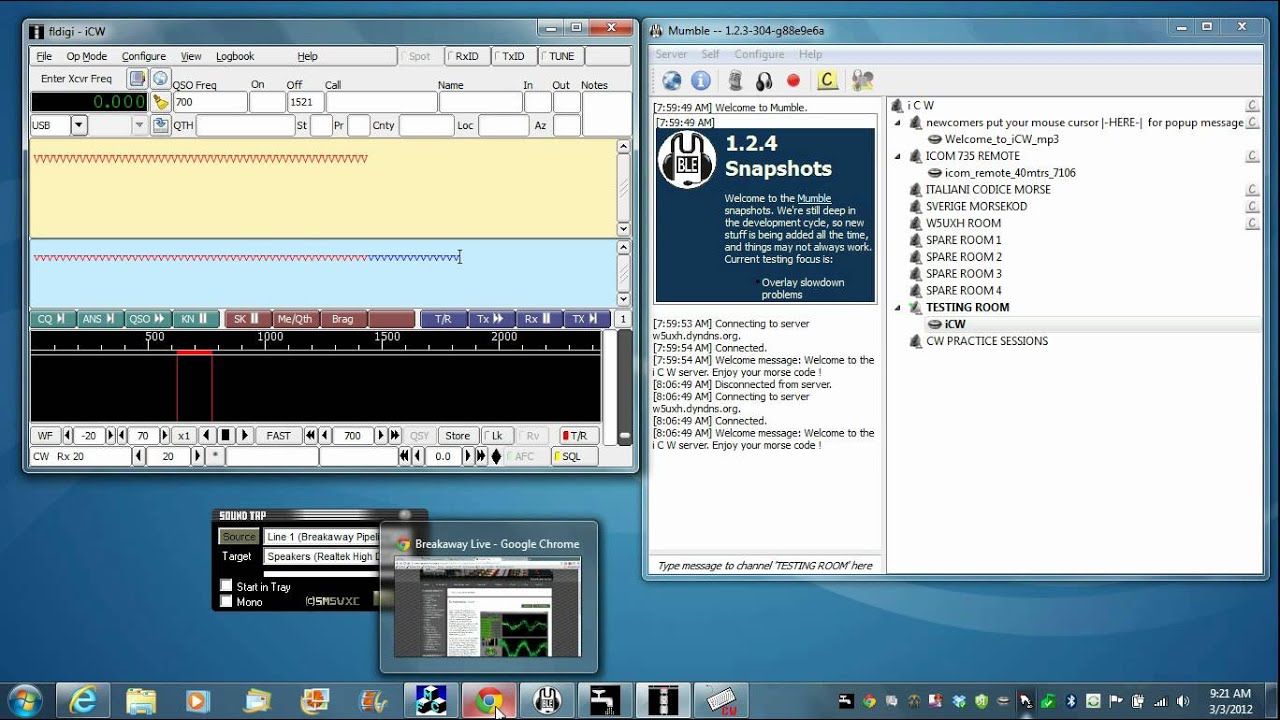Collapse the newcomers channel tree node
Image resolution: width=1280 pixels, height=720 pixels.
[897, 122]
